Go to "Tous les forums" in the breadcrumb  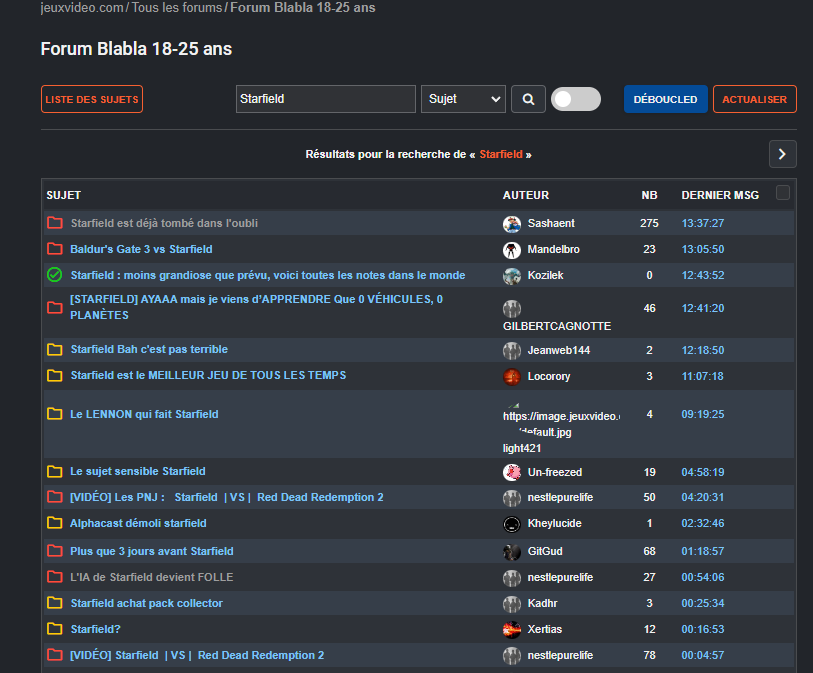point(177,8)
